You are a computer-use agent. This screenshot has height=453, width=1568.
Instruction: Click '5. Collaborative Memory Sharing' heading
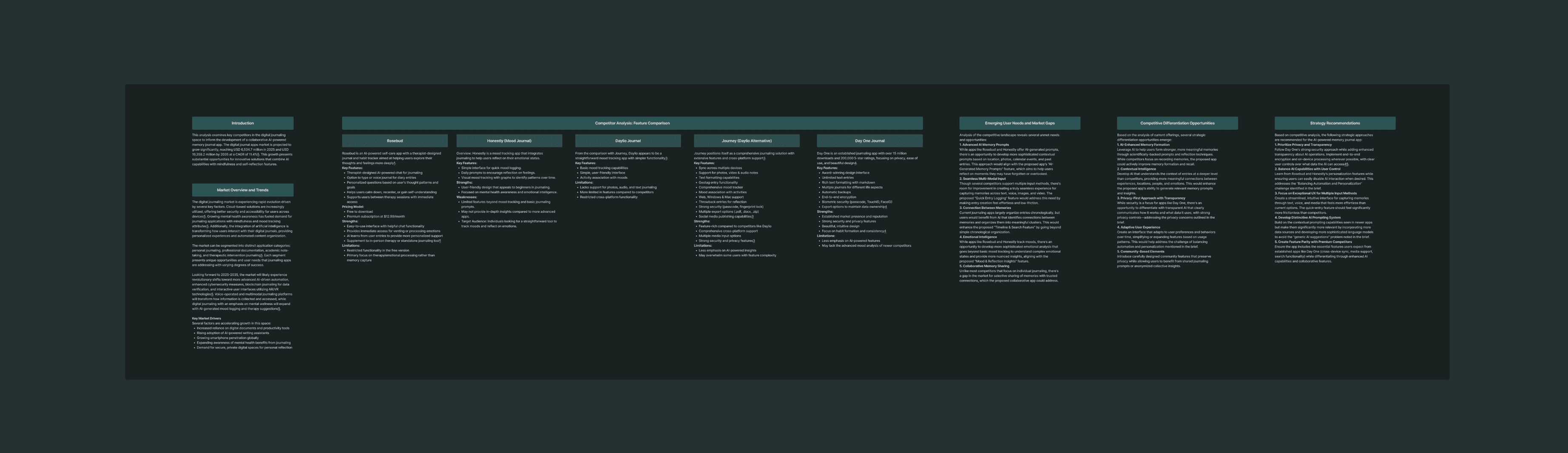(x=984, y=266)
